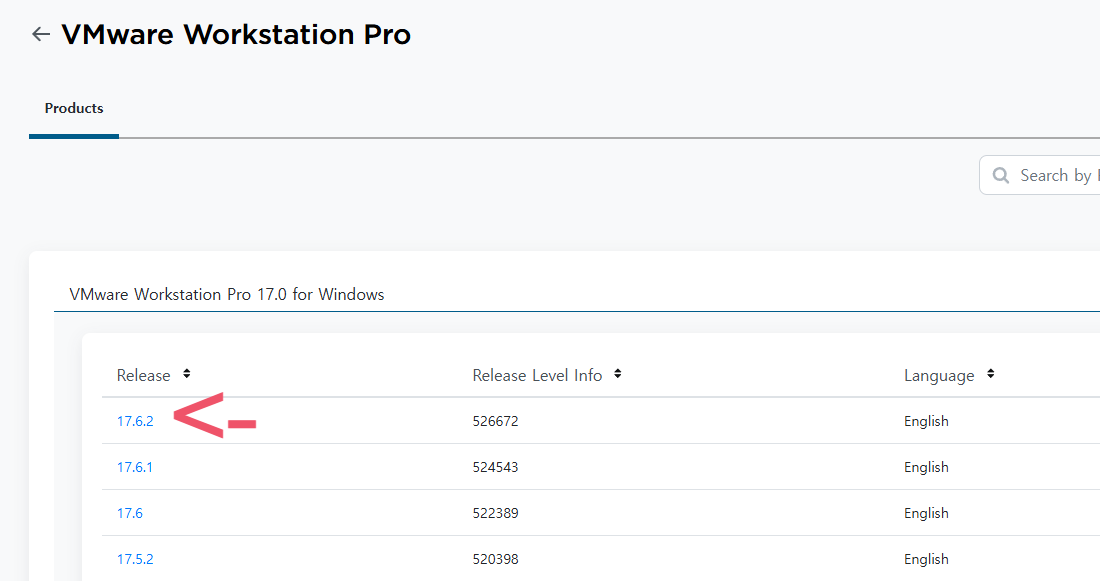Click the Release column header
1100x581 pixels.
click(x=143, y=375)
